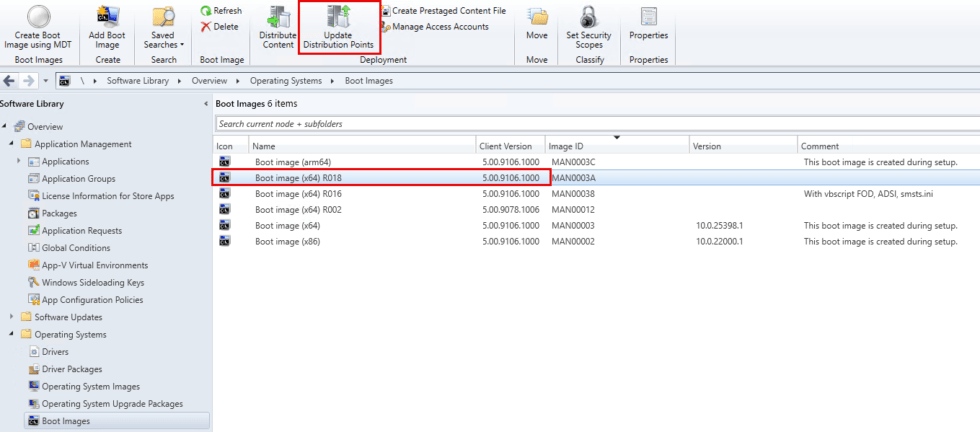Click the Move ribbon button
This screenshot has width=980, height=432.
point(537,24)
